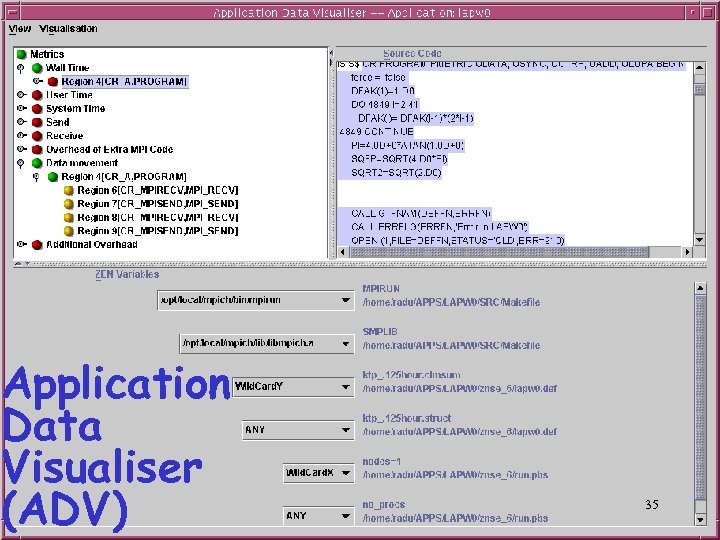Select Region 6[CR_MPIRECV,MPI_RECV] row
This screenshot has width=720, height=540.
158,190
